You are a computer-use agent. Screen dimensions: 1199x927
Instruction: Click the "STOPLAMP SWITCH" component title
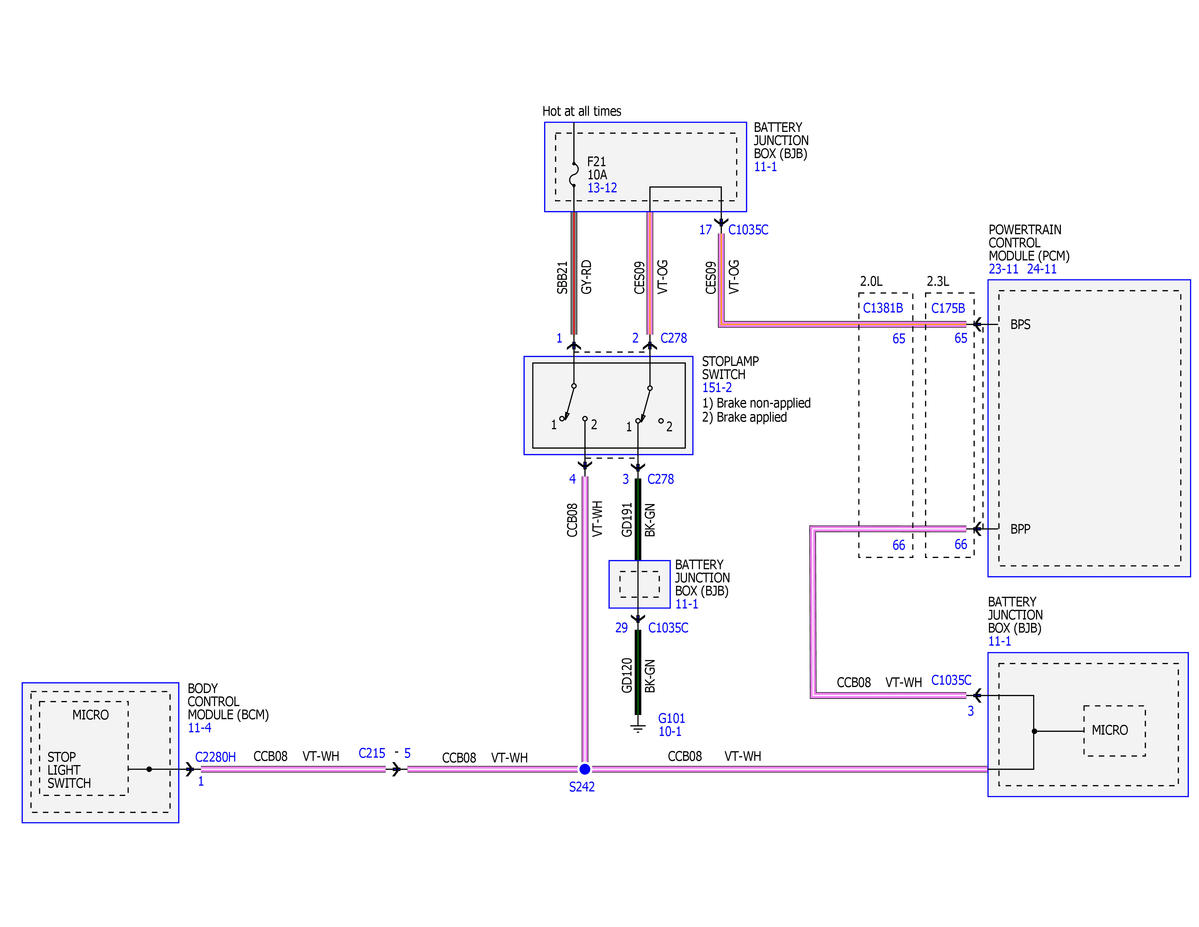click(730, 368)
